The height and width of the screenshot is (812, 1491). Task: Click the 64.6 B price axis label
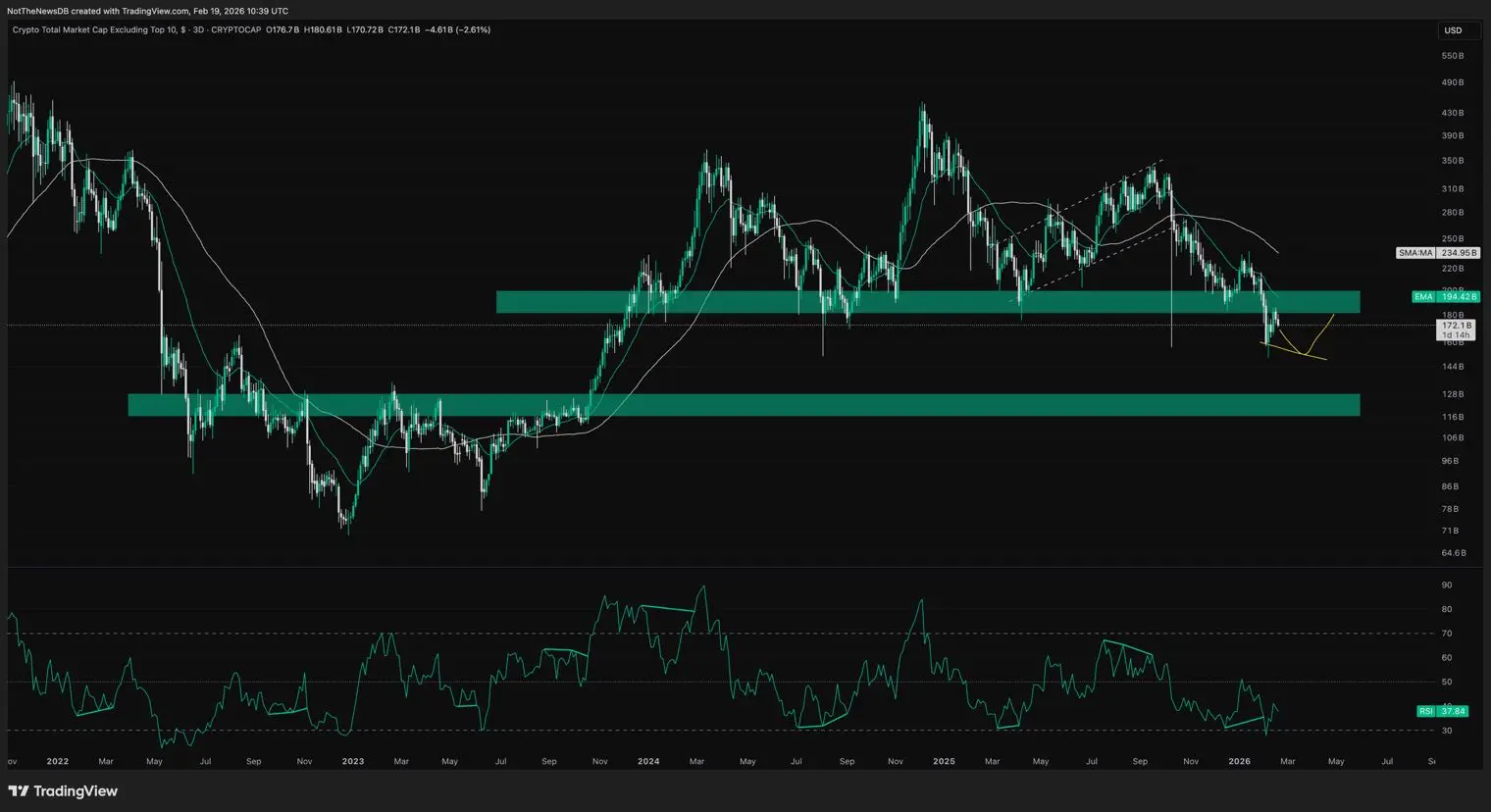pos(1454,553)
